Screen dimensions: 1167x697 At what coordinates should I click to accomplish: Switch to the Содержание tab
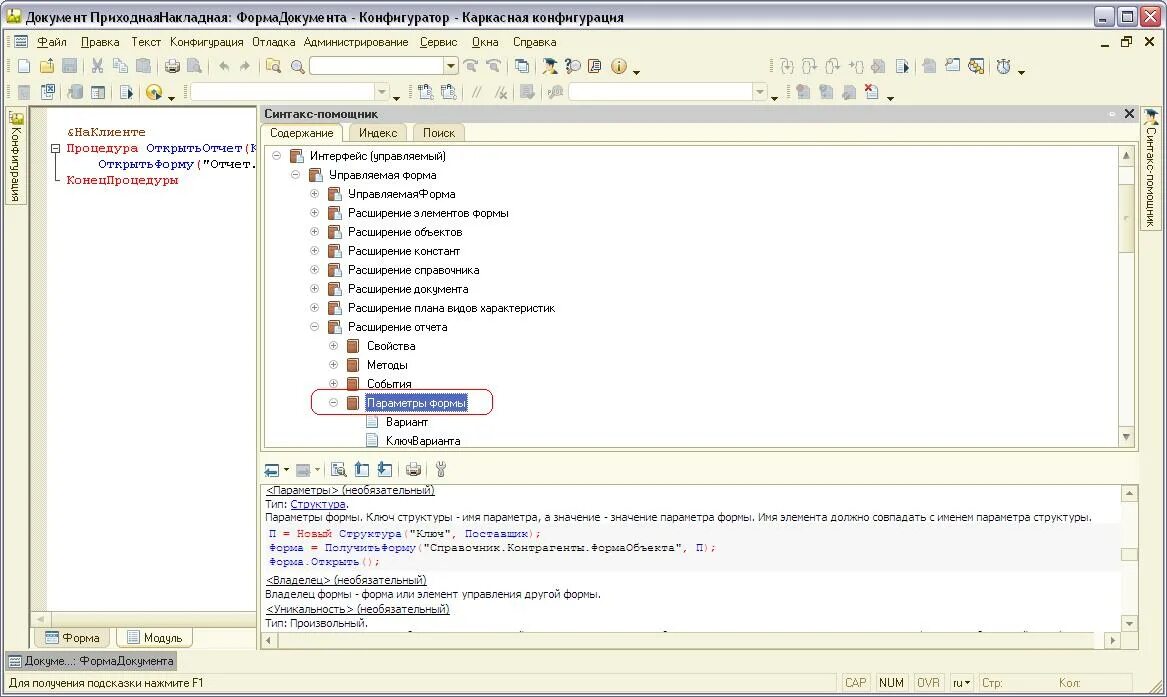tap(301, 133)
